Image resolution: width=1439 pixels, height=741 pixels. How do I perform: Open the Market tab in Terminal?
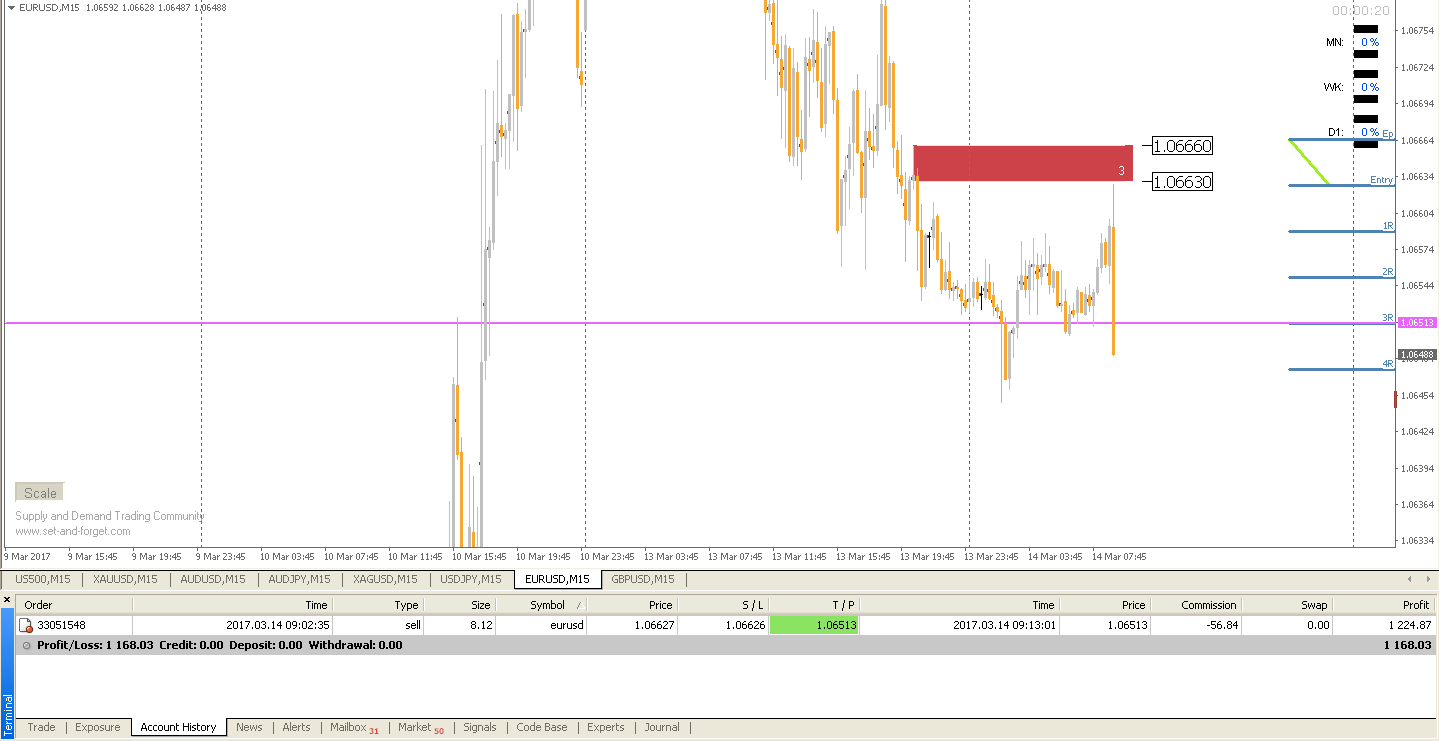click(421, 727)
